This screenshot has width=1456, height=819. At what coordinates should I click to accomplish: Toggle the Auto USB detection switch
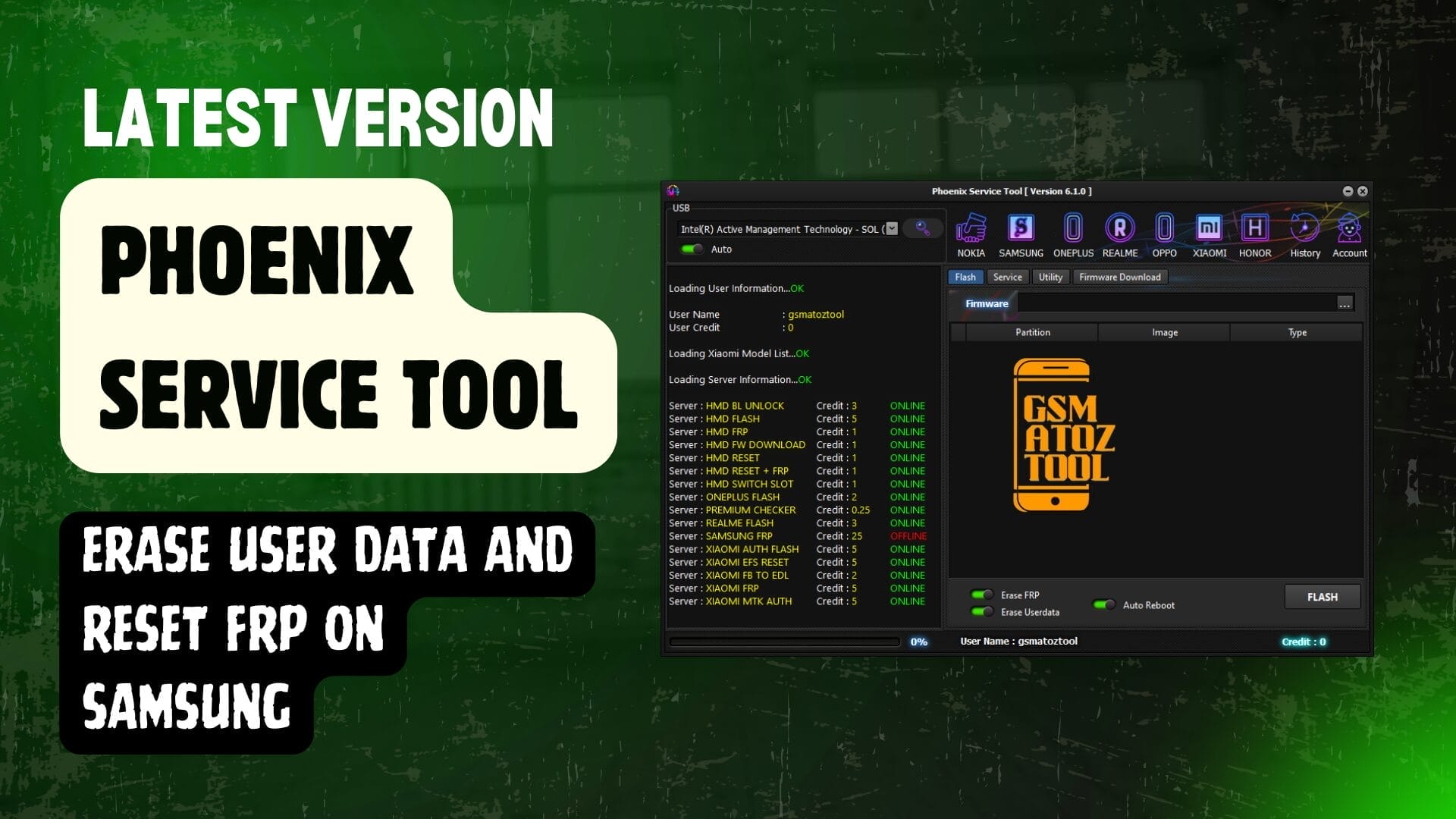[692, 249]
